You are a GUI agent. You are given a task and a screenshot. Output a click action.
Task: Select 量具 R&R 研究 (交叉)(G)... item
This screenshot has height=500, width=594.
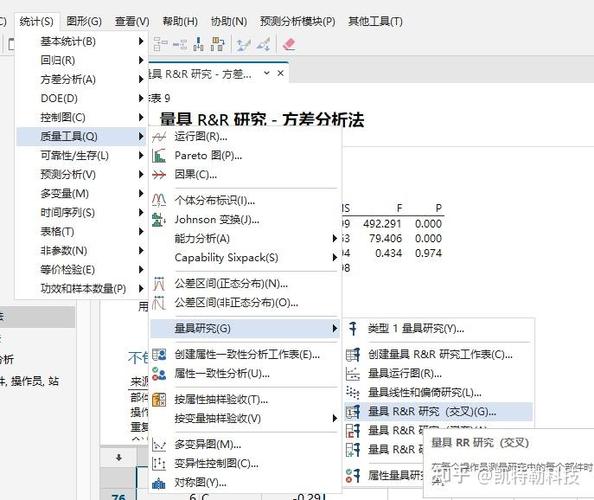click(x=439, y=412)
